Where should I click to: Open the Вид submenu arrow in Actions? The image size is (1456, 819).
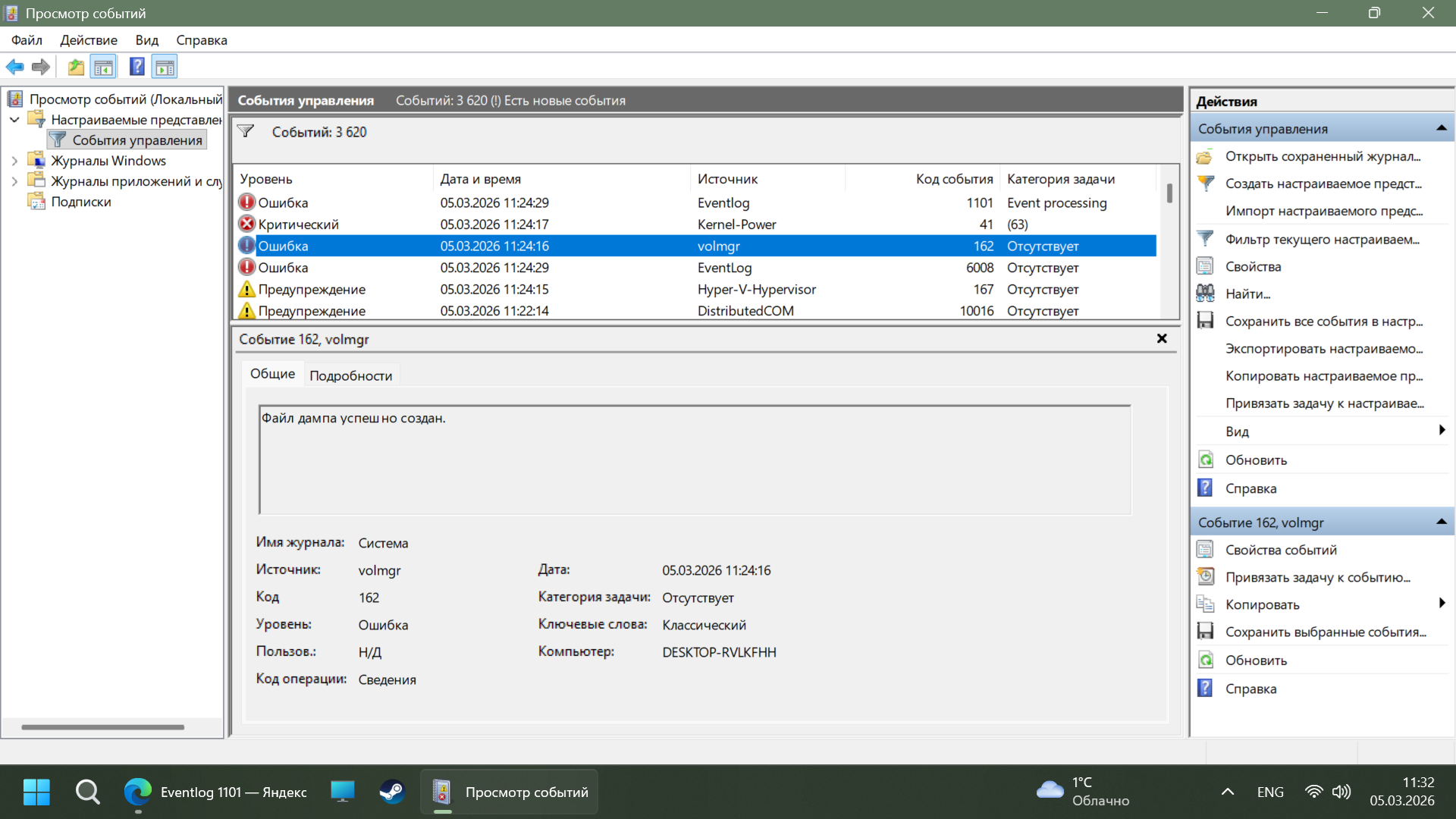pos(1441,431)
